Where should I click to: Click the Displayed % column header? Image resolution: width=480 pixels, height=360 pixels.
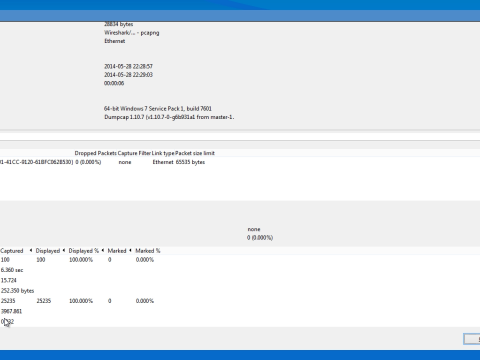click(84, 251)
